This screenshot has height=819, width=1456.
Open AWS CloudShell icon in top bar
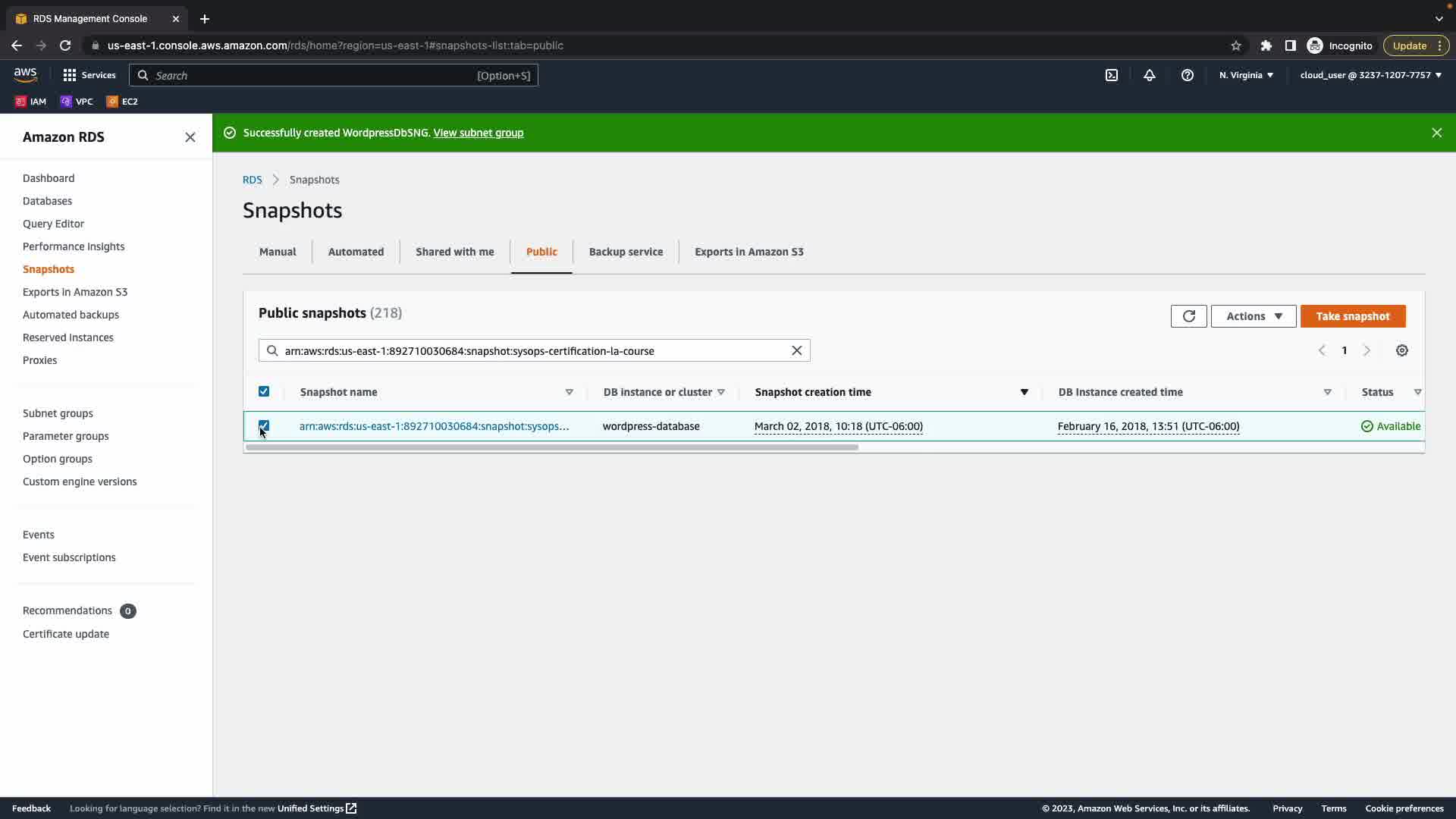pyautogui.click(x=1111, y=75)
